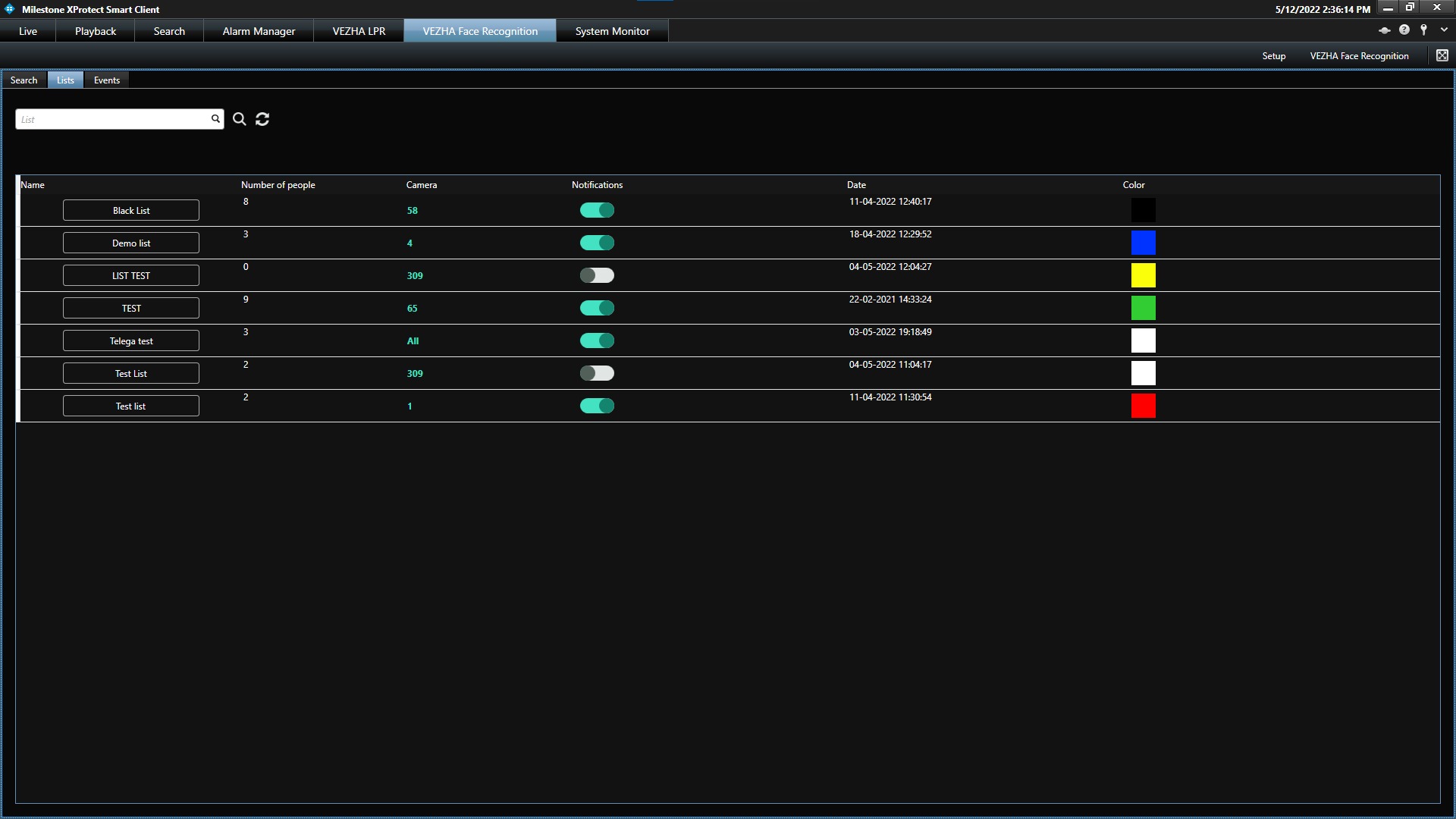
Task: Click the Date column header
Action: tap(856, 184)
